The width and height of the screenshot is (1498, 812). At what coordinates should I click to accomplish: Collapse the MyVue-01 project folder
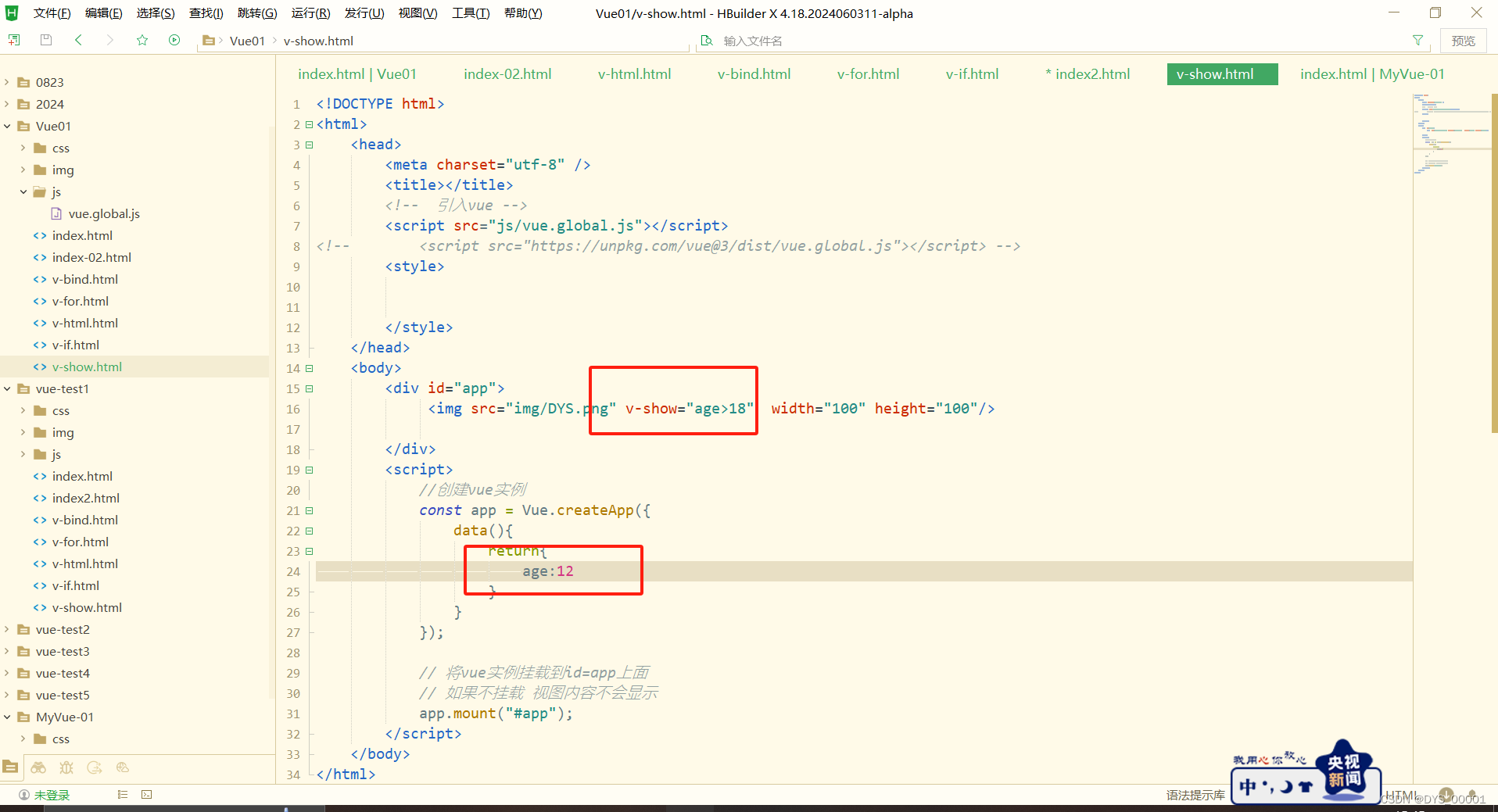[7, 717]
